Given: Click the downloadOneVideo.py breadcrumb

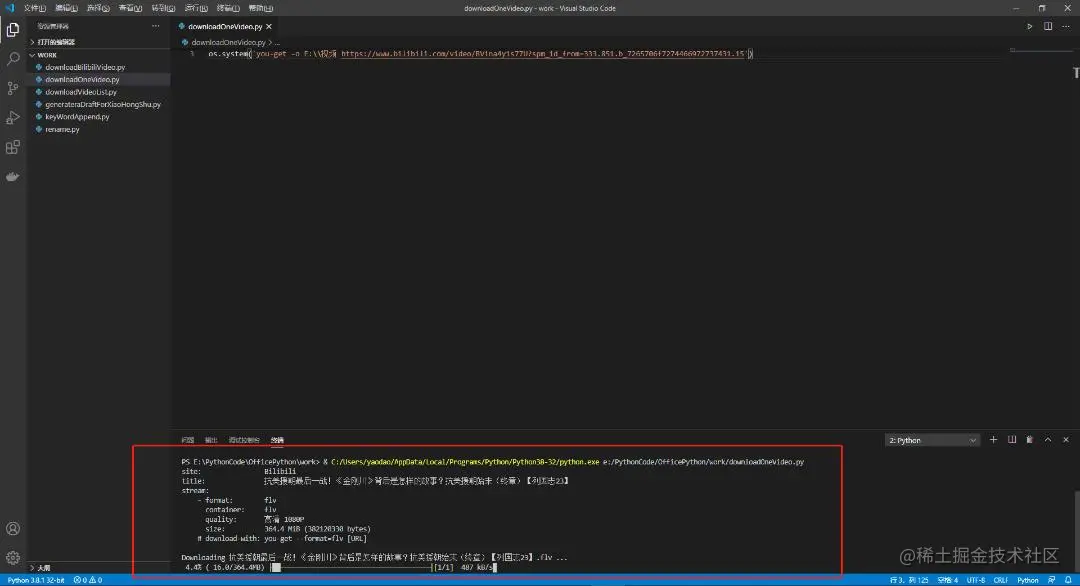Looking at the screenshot, I should tap(228, 43).
